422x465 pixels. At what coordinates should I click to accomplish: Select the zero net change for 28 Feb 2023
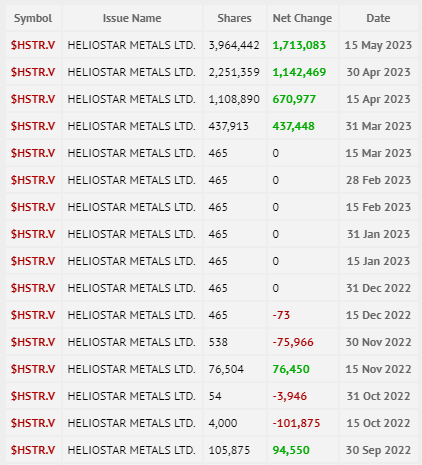tap(276, 180)
